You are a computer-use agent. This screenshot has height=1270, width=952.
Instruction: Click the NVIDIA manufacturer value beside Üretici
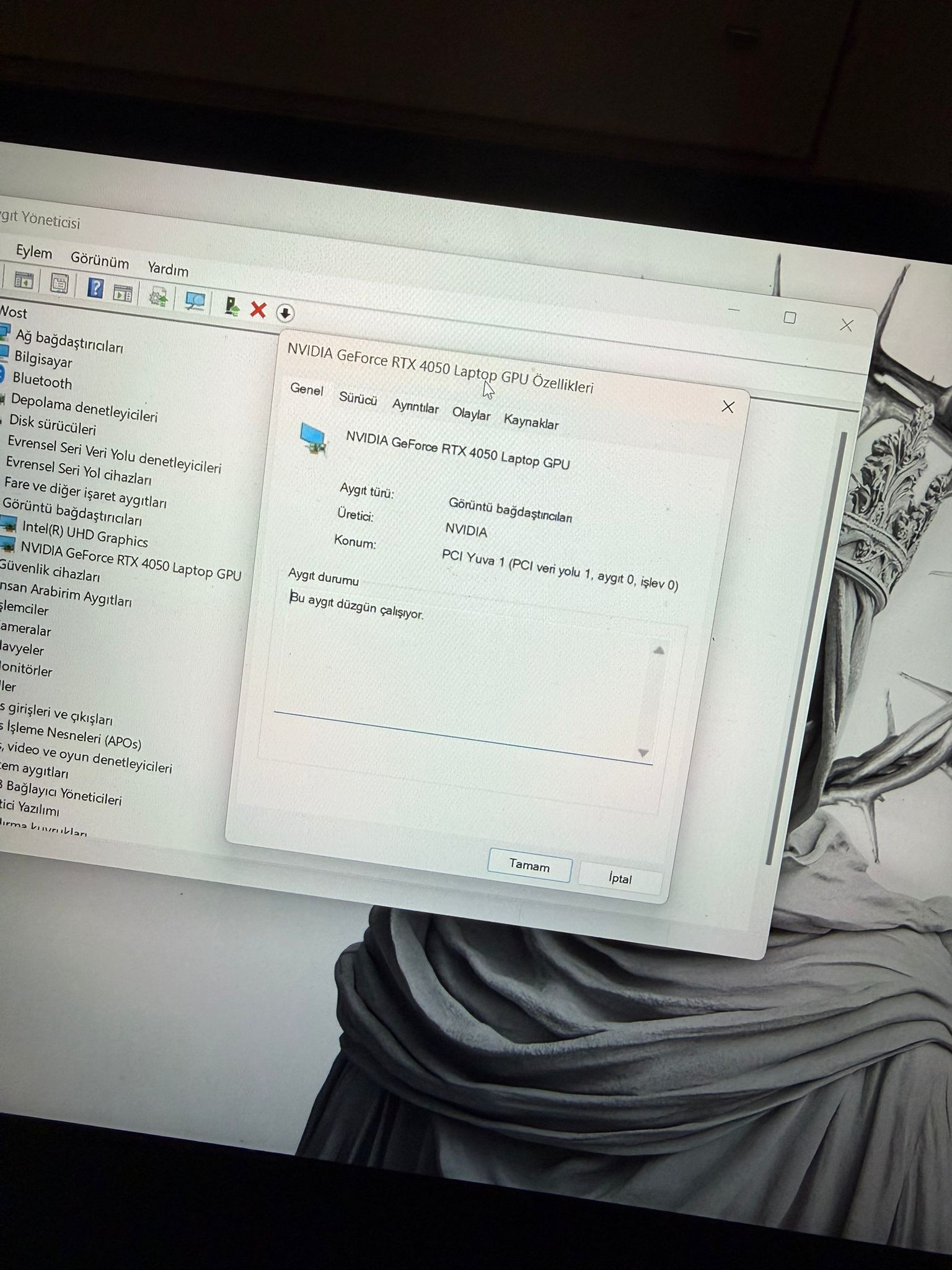pos(466,531)
